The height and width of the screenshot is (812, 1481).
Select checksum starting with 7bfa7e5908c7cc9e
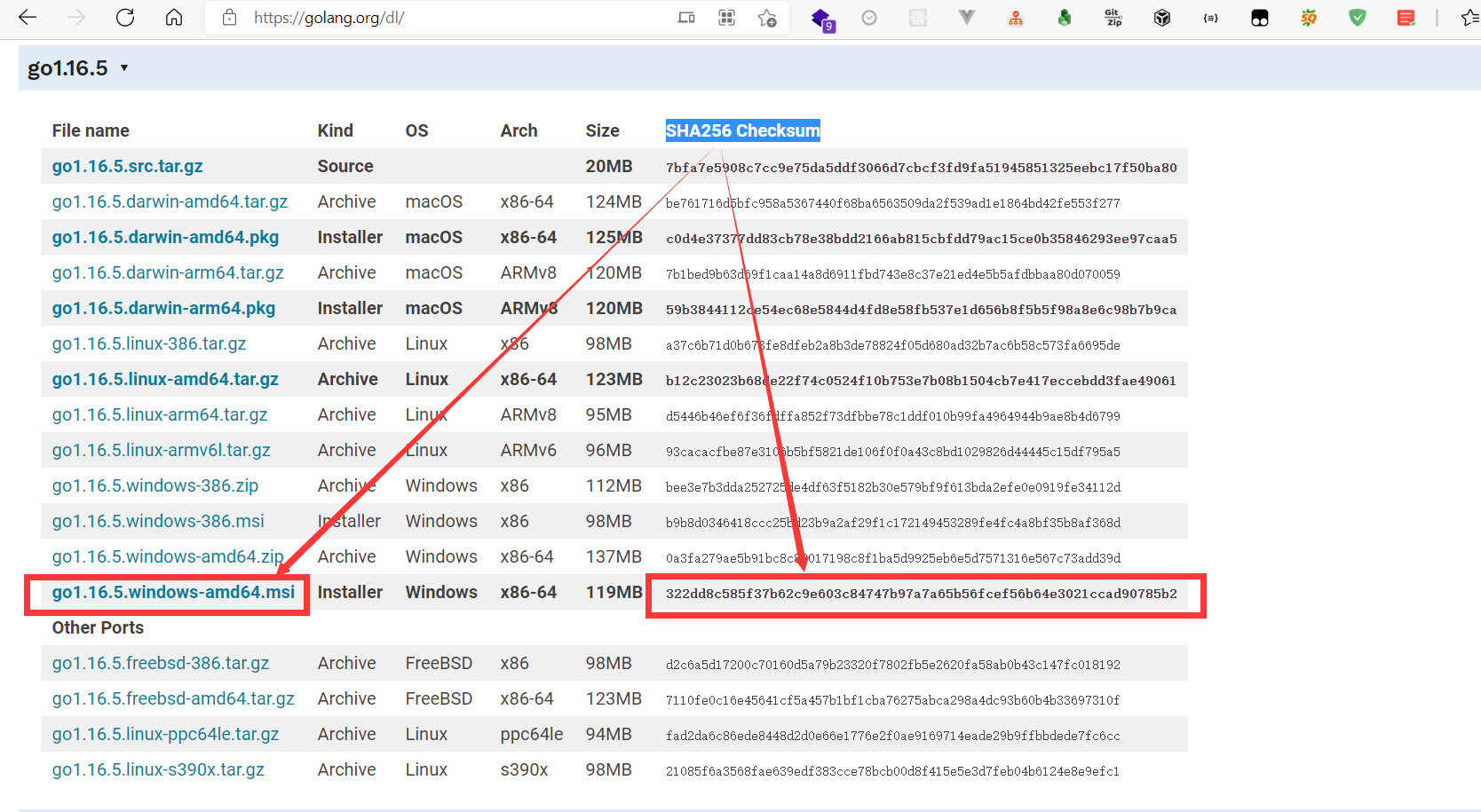tap(922, 168)
